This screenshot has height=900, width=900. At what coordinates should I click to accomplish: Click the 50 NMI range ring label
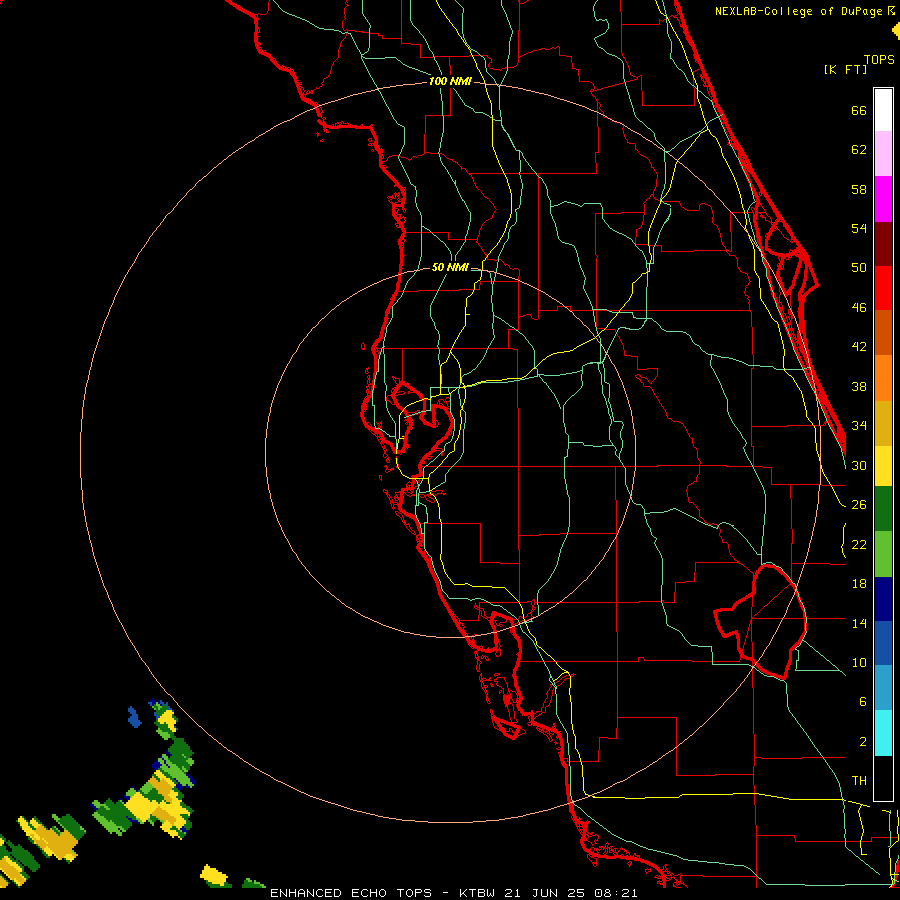pos(450,267)
